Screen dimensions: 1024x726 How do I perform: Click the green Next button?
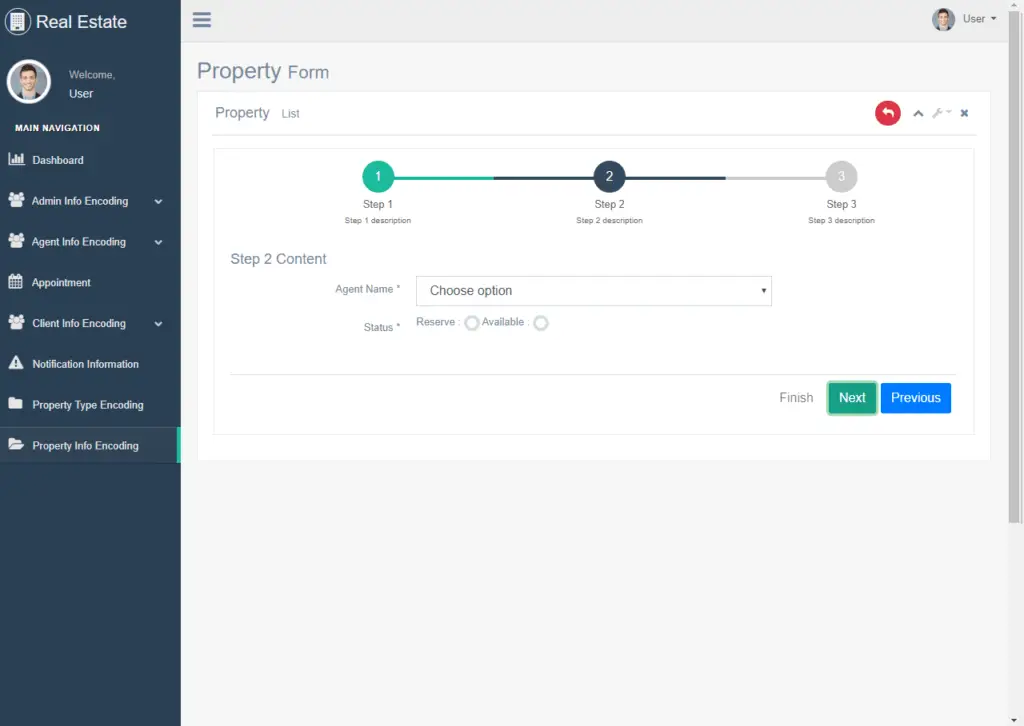(x=852, y=398)
